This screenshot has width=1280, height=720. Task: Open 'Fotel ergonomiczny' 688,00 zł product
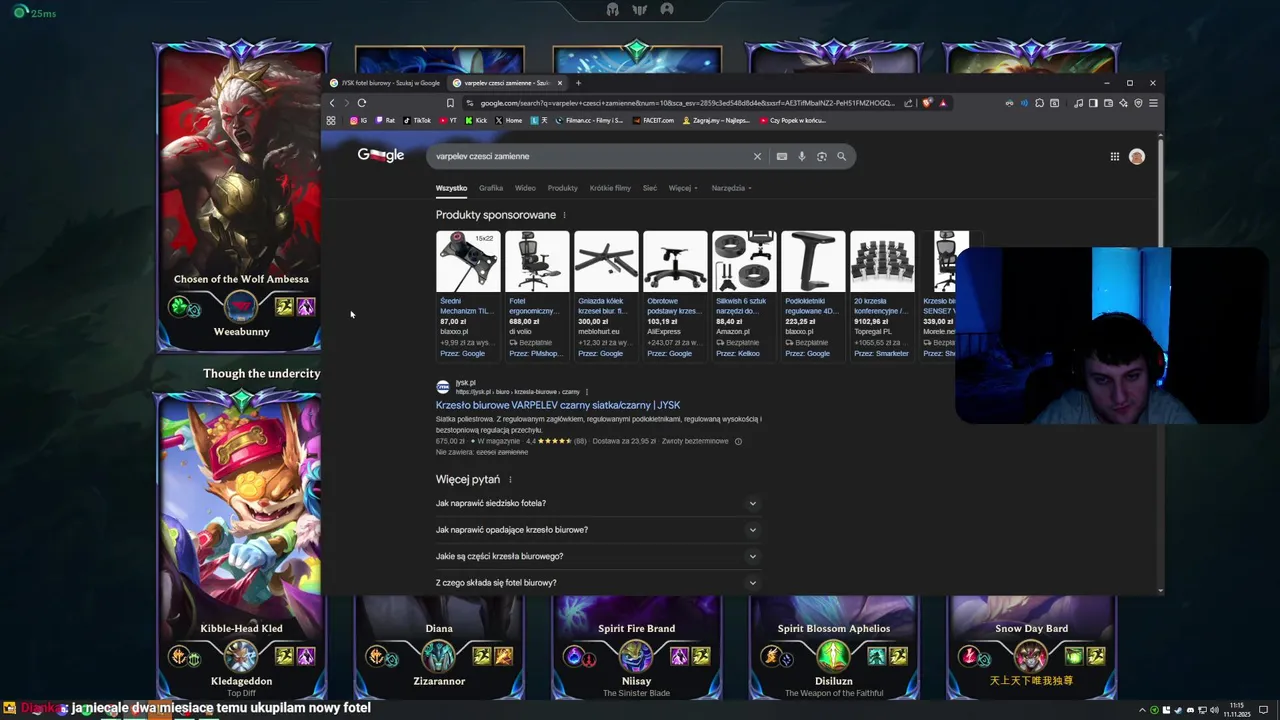(537, 295)
